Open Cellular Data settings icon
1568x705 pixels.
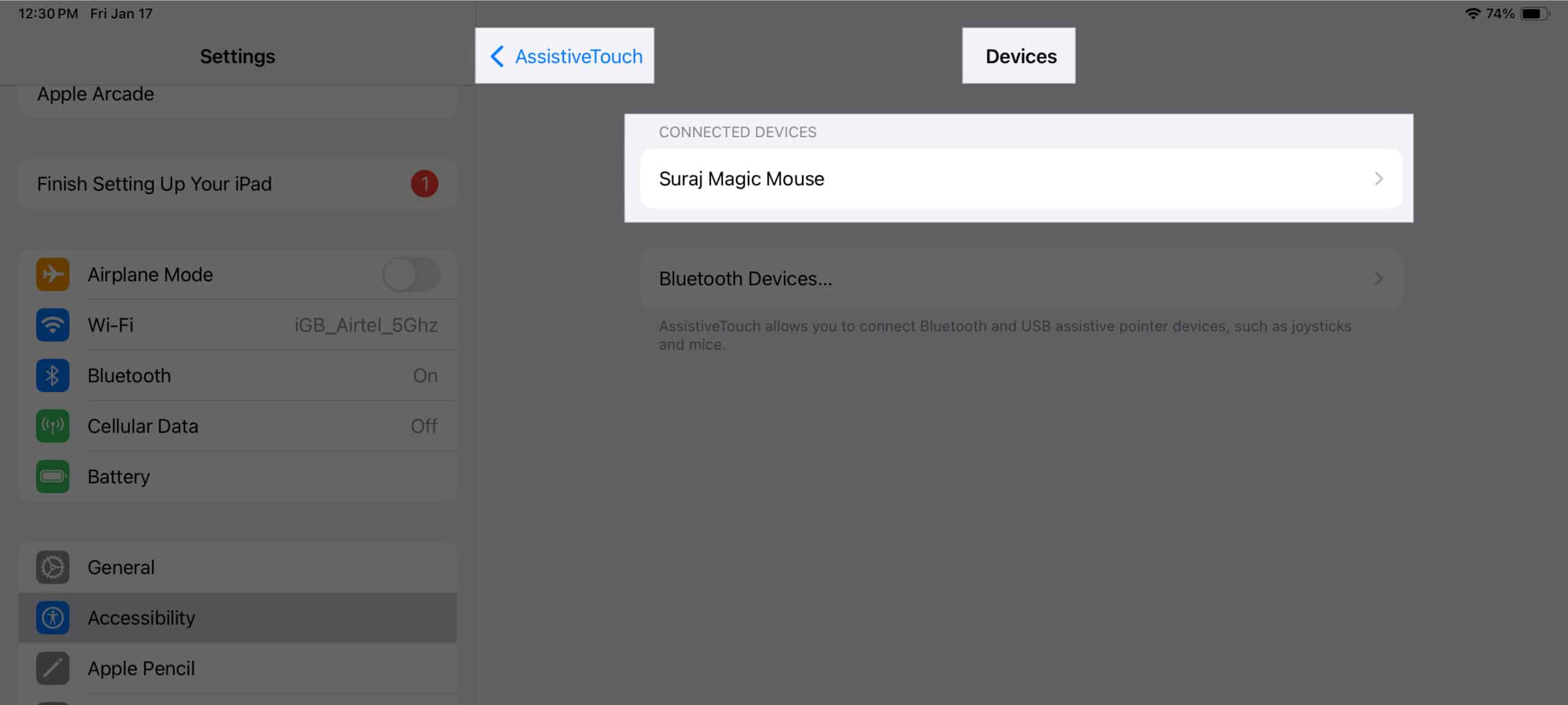tap(53, 425)
